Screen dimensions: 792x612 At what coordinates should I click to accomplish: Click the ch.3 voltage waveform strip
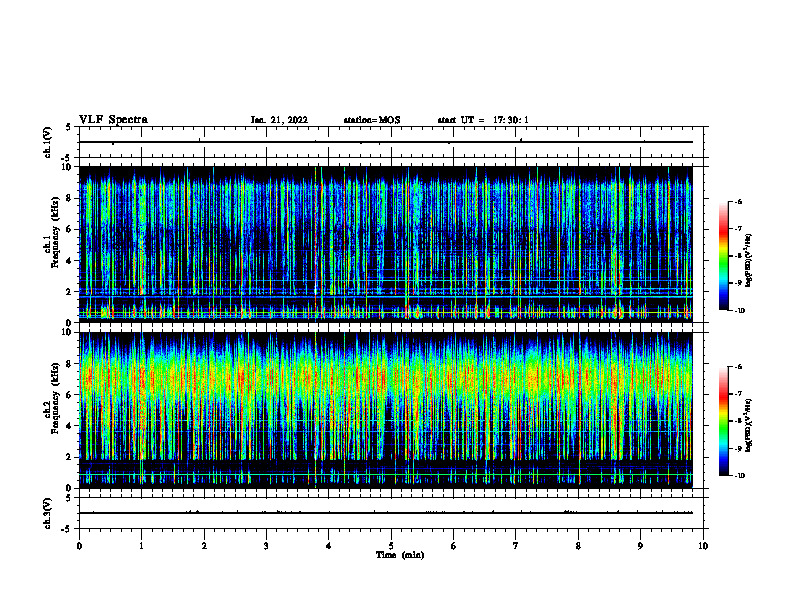pyautogui.click(x=391, y=513)
